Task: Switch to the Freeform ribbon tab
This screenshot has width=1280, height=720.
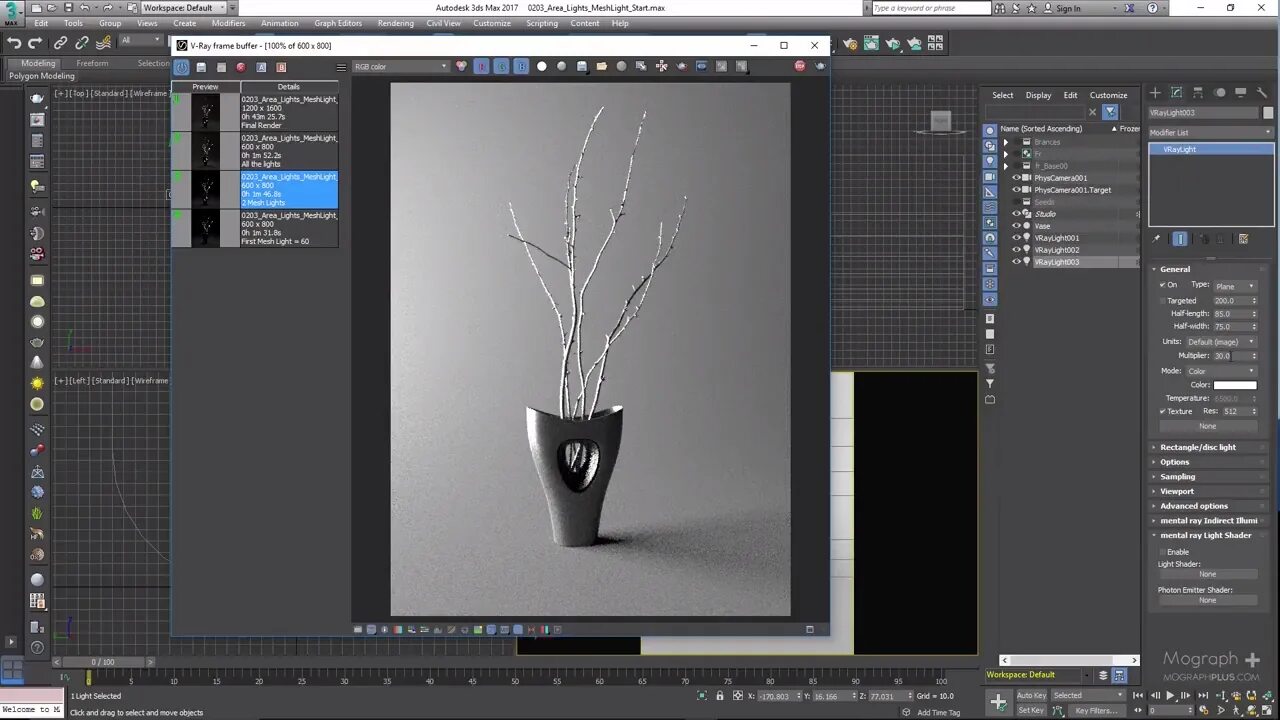Action: 92,63
